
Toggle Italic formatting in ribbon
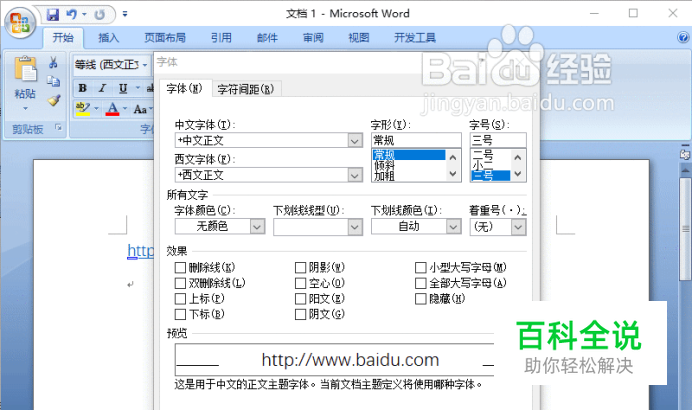tap(102, 88)
